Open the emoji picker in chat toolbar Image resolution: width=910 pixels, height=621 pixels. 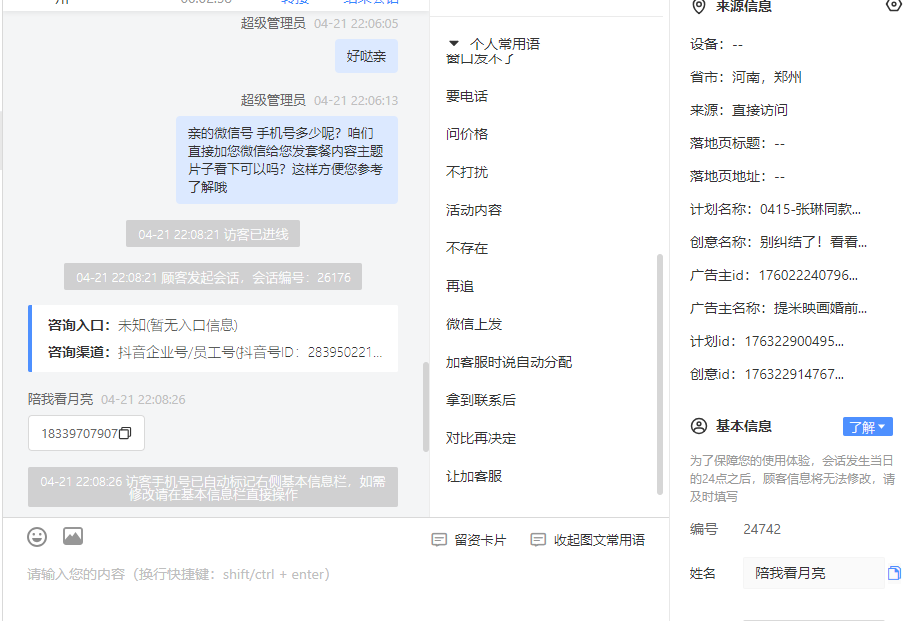(37, 537)
